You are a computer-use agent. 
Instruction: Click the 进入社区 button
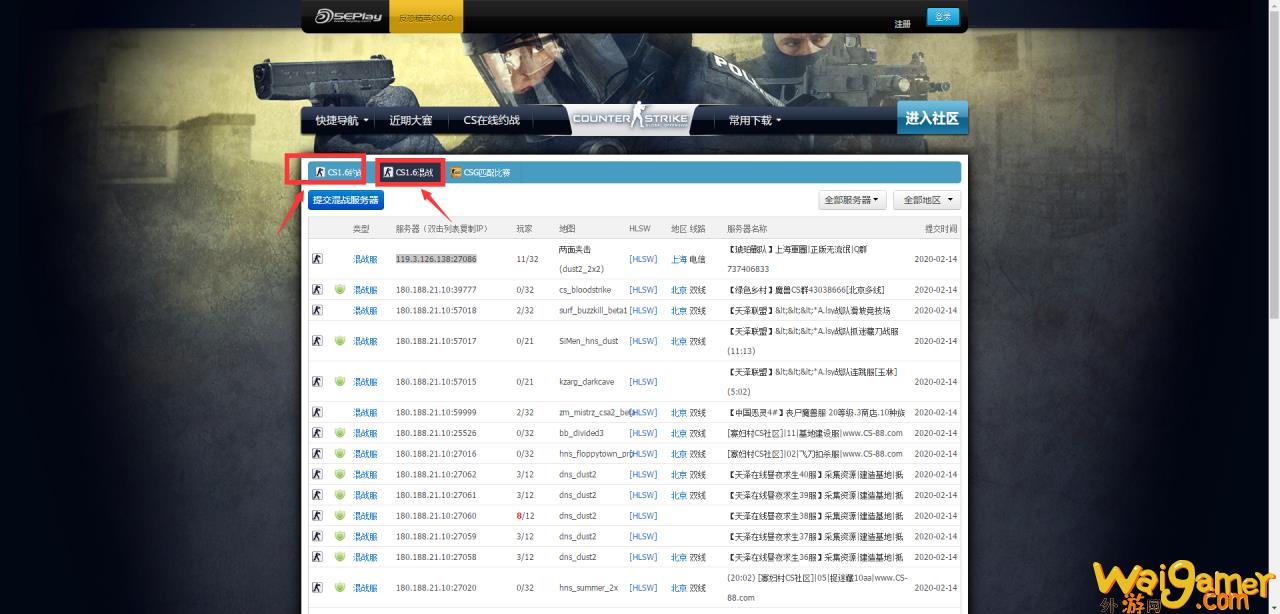click(x=932, y=118)
